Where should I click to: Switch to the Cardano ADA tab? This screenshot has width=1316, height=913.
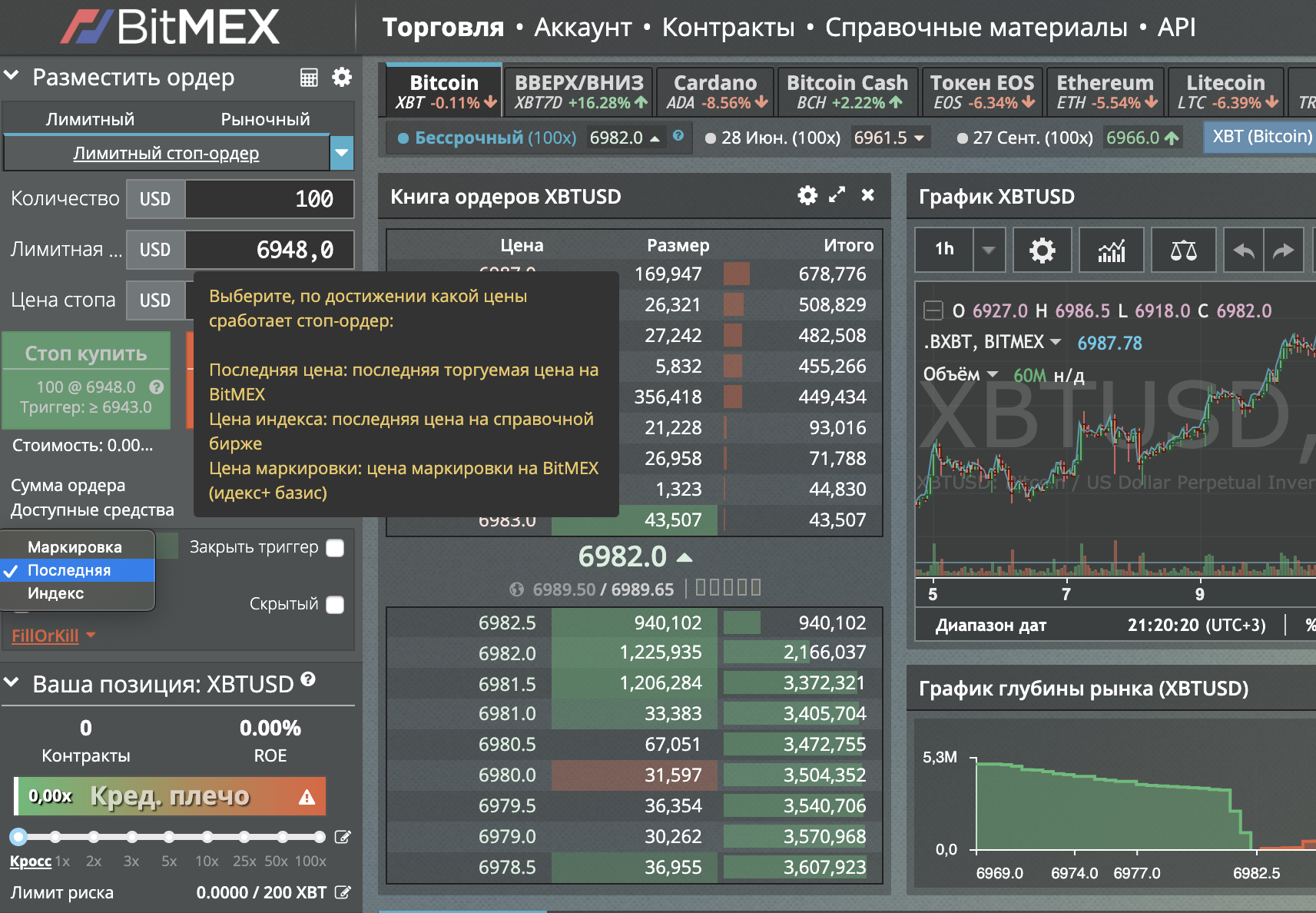(x=715, y=91)
